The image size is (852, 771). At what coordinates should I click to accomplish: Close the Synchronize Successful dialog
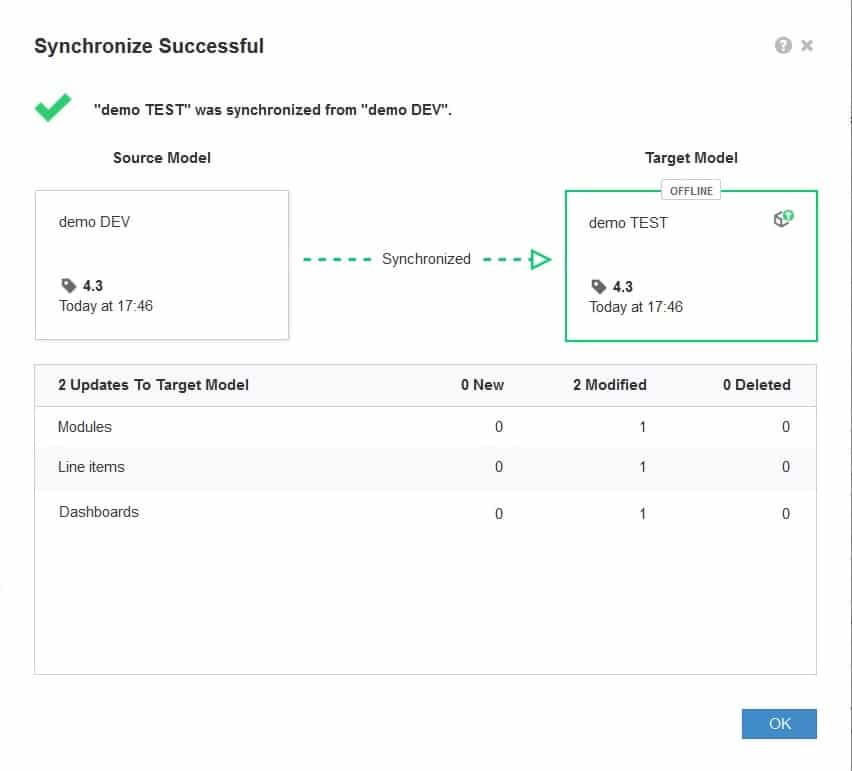click(x=807, y=46)
